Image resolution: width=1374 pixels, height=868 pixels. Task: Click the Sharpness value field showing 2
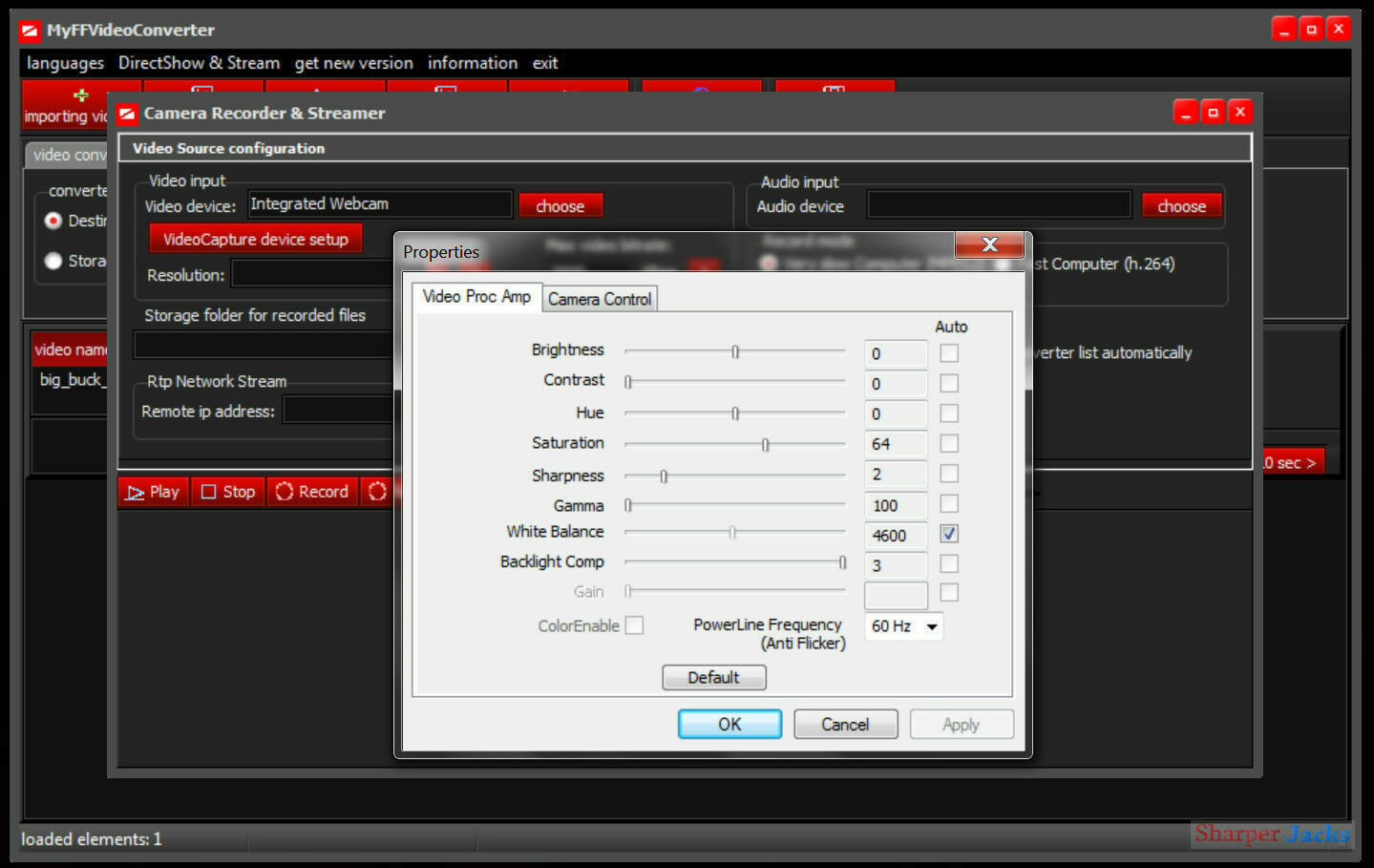tap(896, 475)
